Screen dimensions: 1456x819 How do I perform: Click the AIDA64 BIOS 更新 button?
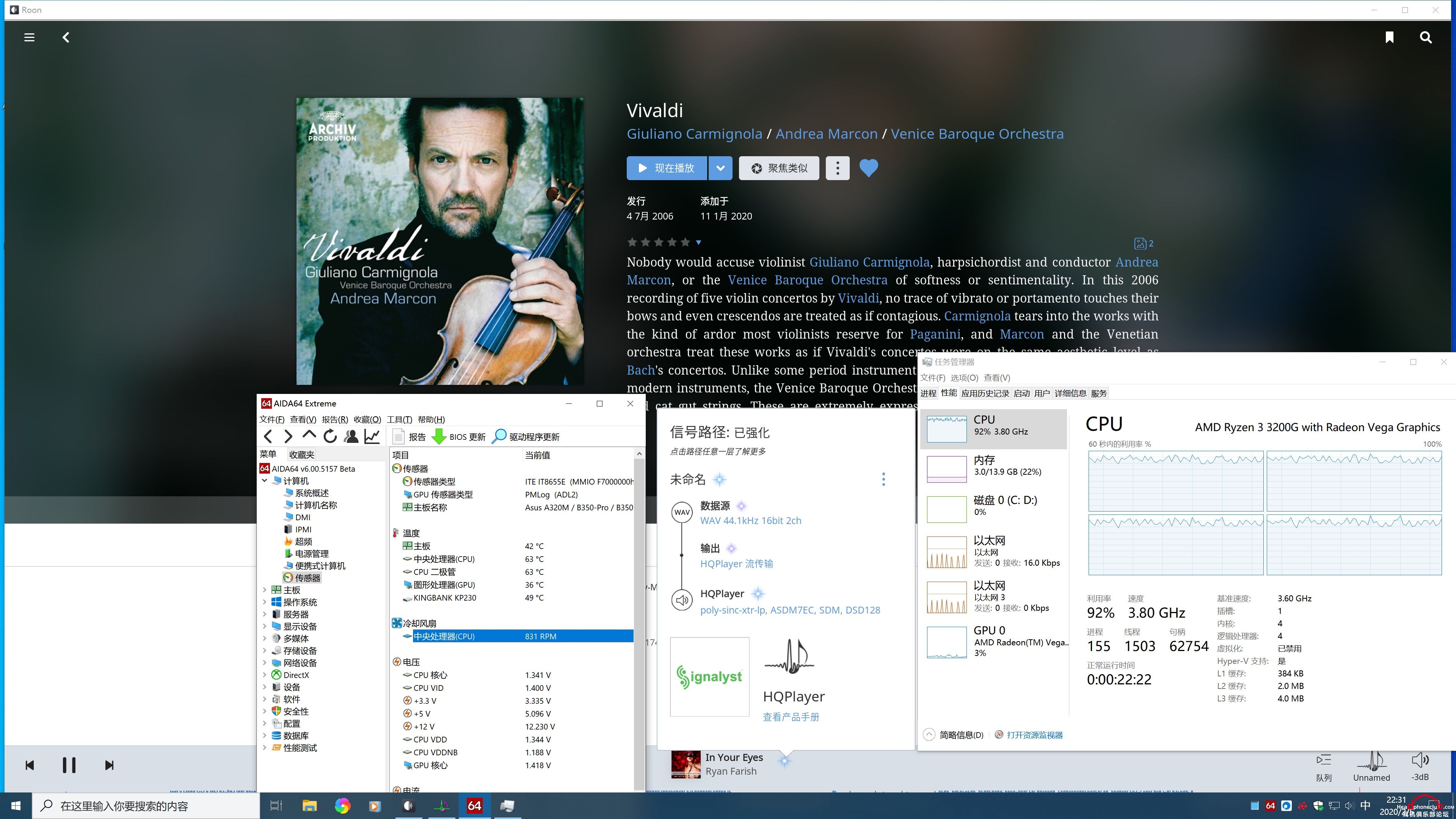point(458,437)
